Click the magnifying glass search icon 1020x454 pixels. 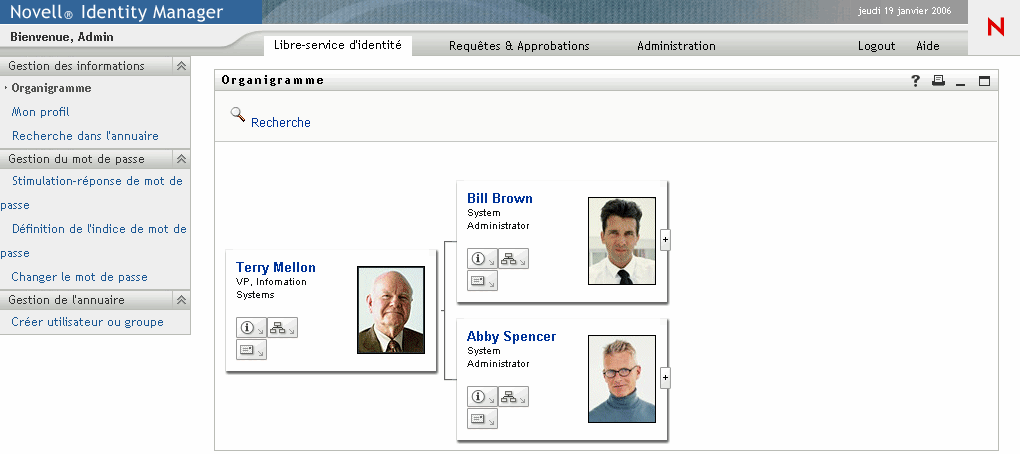pos(238,115)
